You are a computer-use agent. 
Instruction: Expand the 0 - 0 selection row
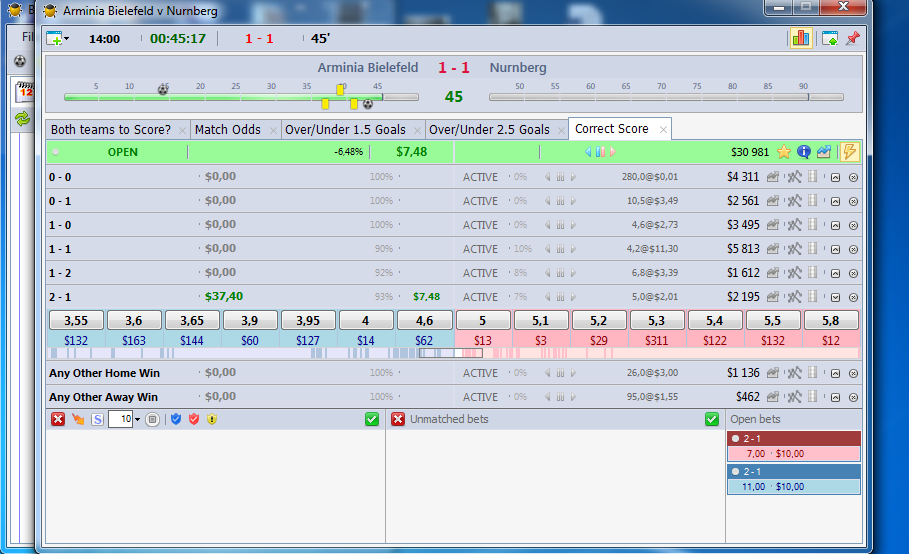coord(835,178)
